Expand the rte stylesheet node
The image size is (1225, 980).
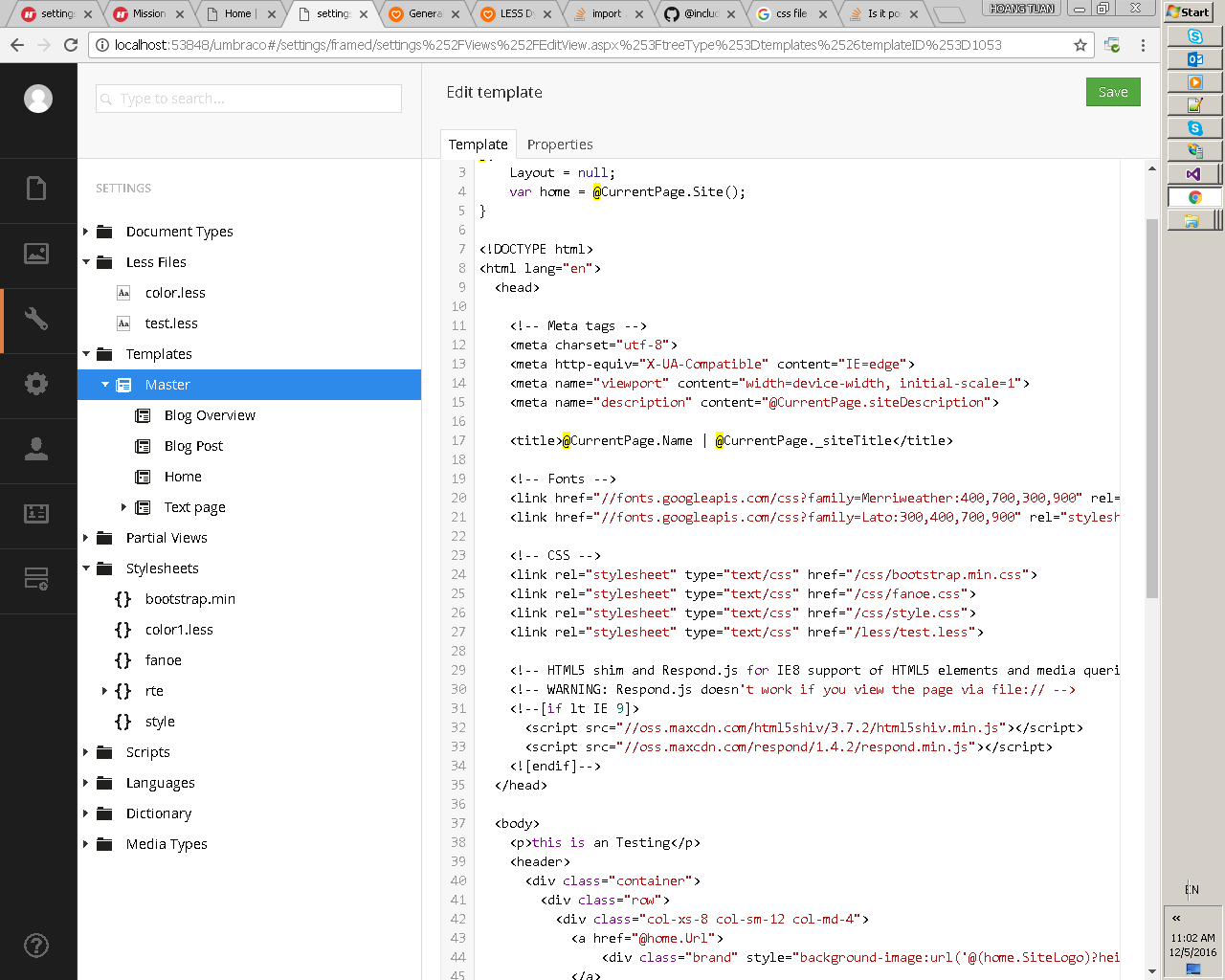104,691
